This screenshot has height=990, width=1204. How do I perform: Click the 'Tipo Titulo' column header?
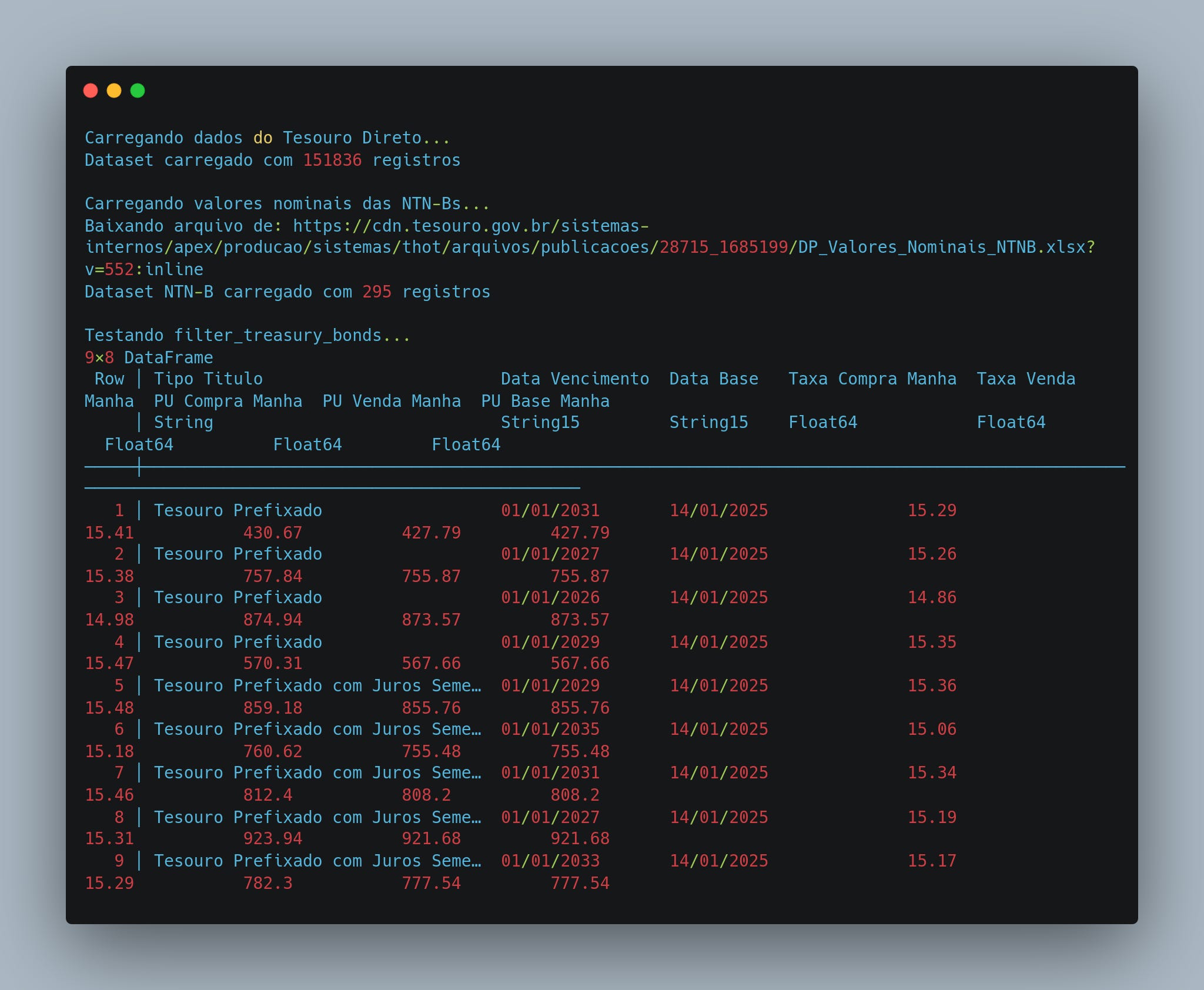208,379
